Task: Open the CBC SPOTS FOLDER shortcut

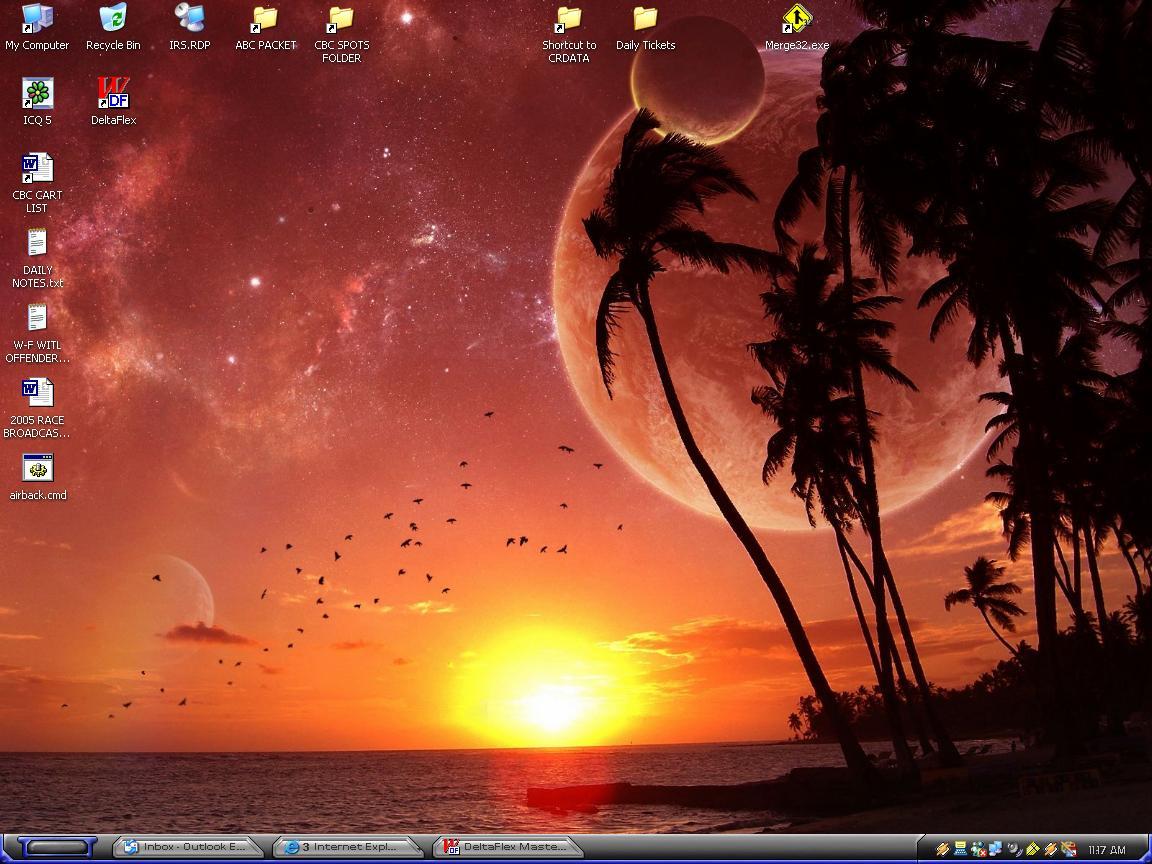Action: click(341, 19)
